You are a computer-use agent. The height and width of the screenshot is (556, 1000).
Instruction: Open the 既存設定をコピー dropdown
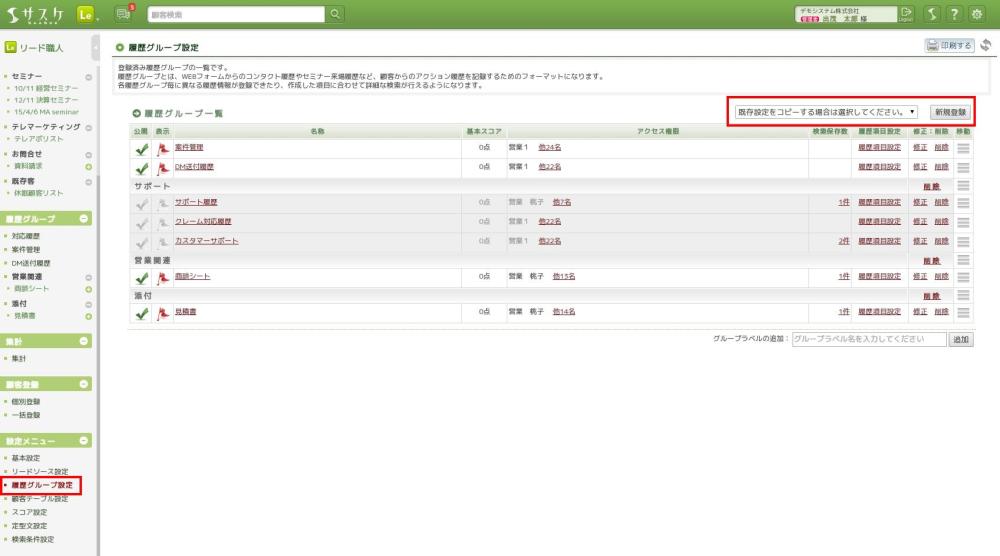click(x=826, y=112)
